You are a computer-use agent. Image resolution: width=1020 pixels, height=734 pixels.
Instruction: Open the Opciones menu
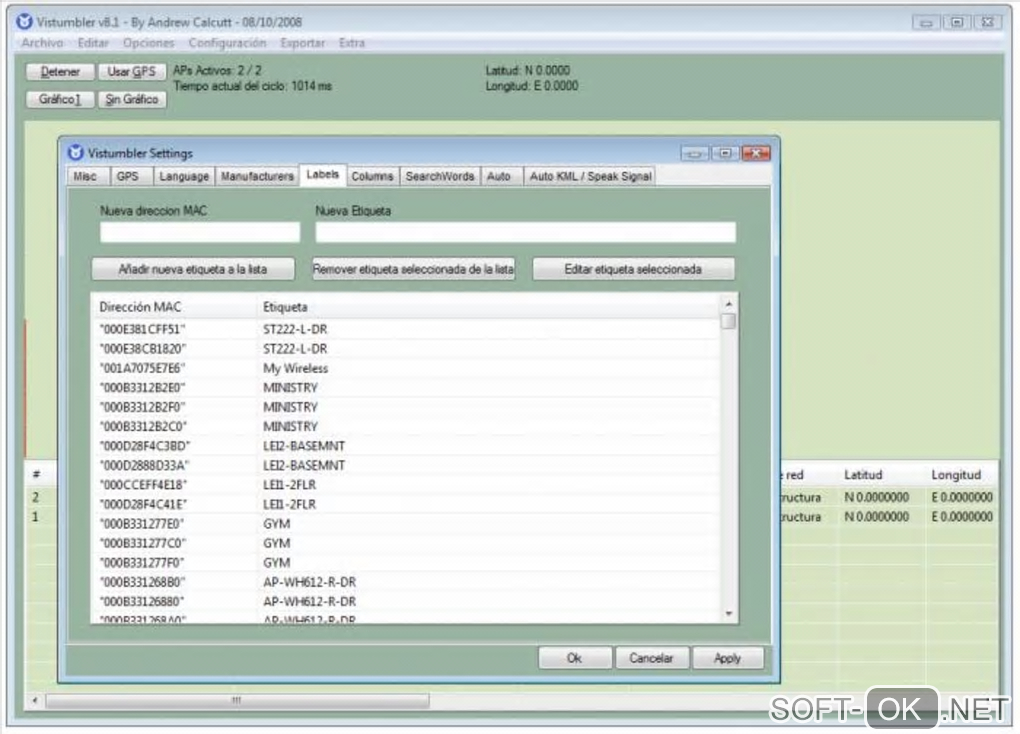[149, 43]
